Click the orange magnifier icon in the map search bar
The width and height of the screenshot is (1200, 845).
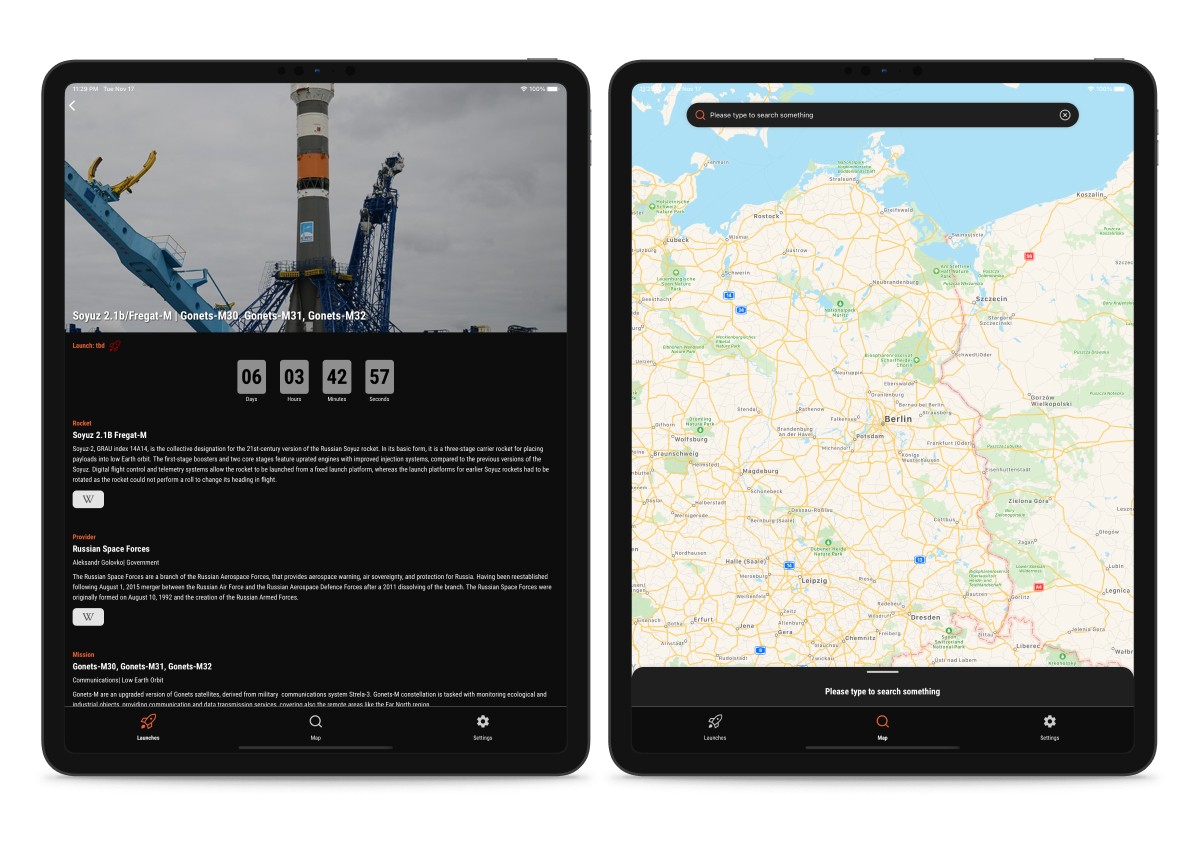pyautogui.click(x=699, y=115)
